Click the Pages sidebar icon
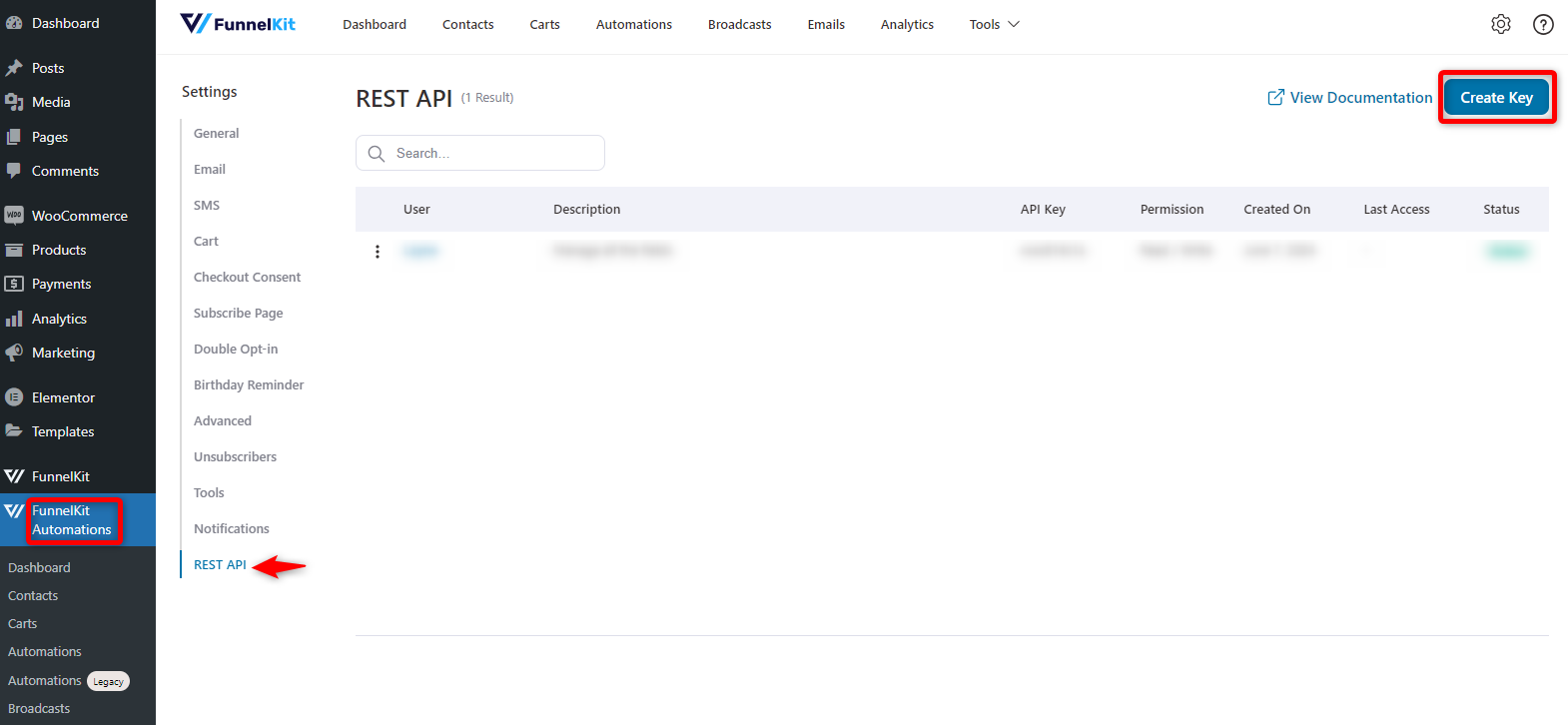This screenshot has width=1568, height=725. click(x=14, y=137)
